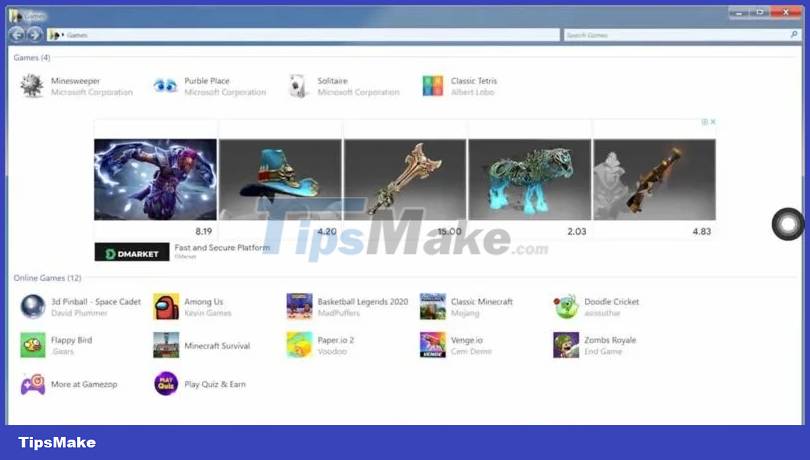This screenshot has width=810, height=460.
Task: Click the Games folder icon in address bar
Action: coord(54,35)
